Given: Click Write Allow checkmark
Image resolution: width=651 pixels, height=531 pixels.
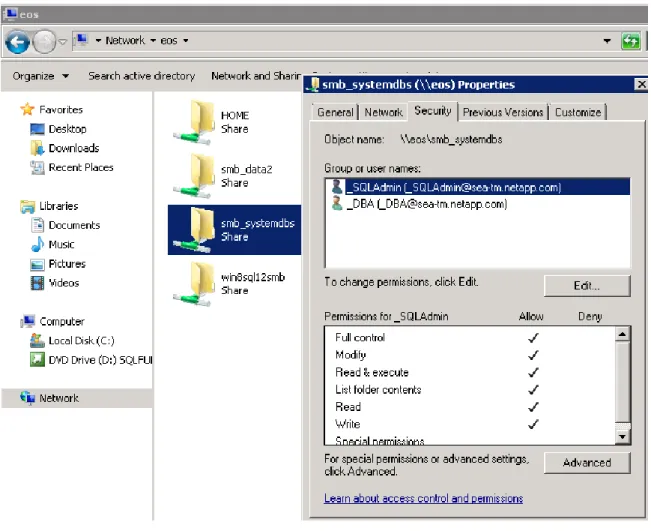Looking at the screenshot, I should [533, 424].
